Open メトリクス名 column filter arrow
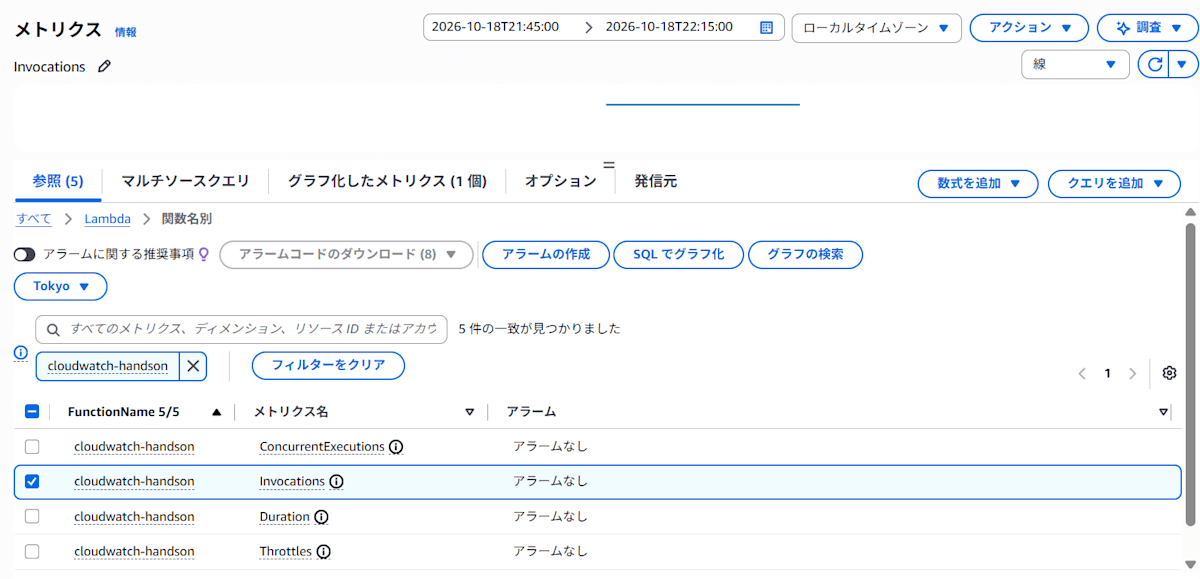Screen dimensions: 1200x579 pos(470,412)
